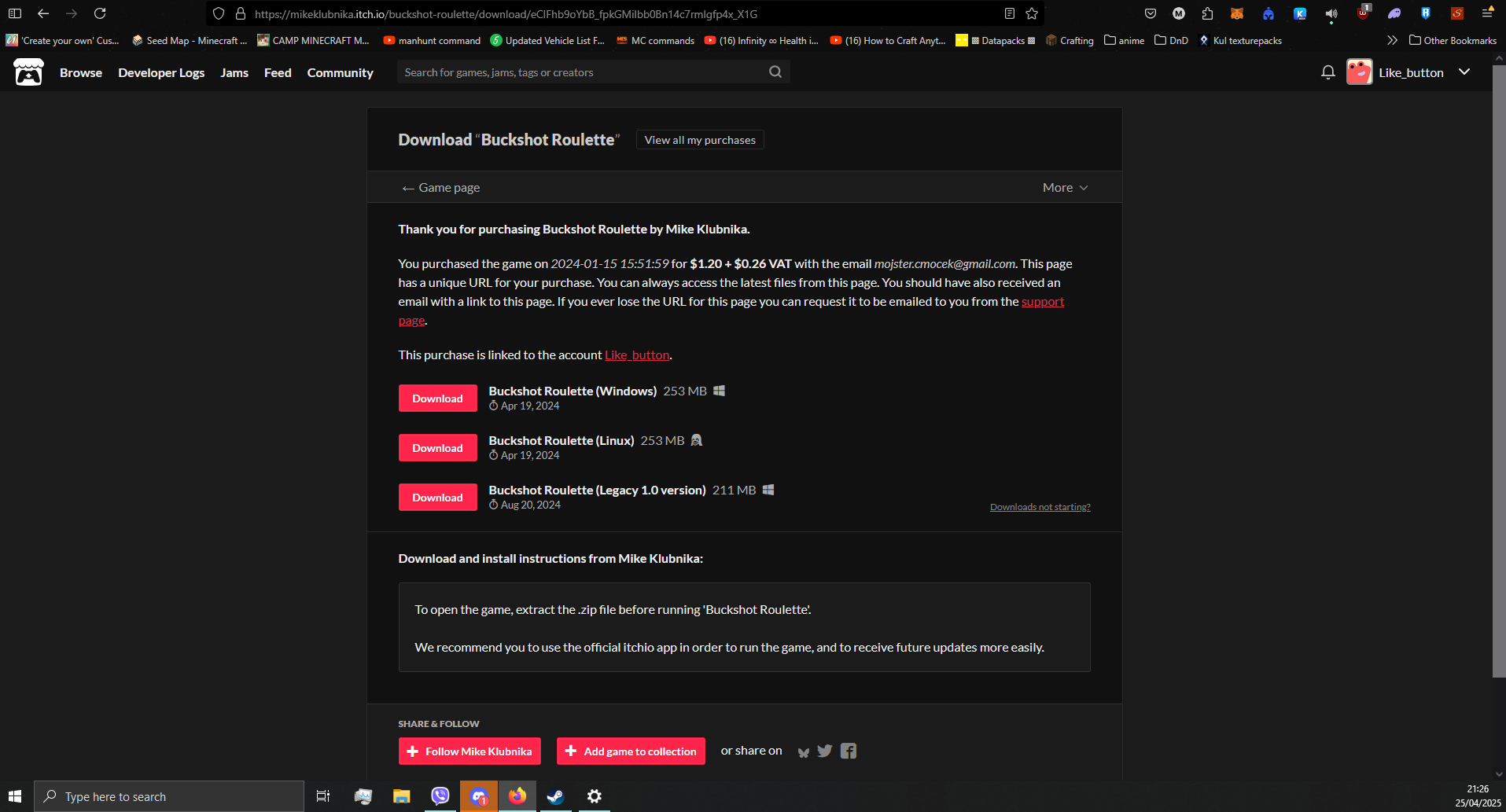1506x812 pixels.
Task: Expand the More dropdown
Action: coord(1065,187)
